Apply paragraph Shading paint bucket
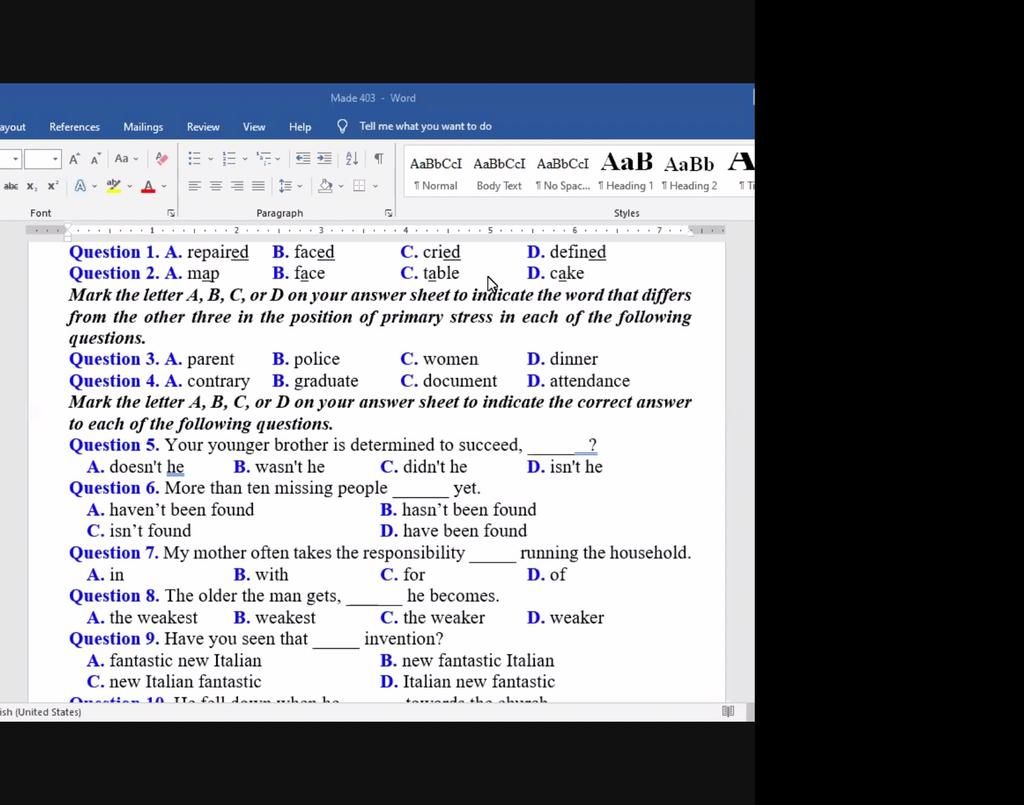The image size is (1024, 805). coord(325,186)
